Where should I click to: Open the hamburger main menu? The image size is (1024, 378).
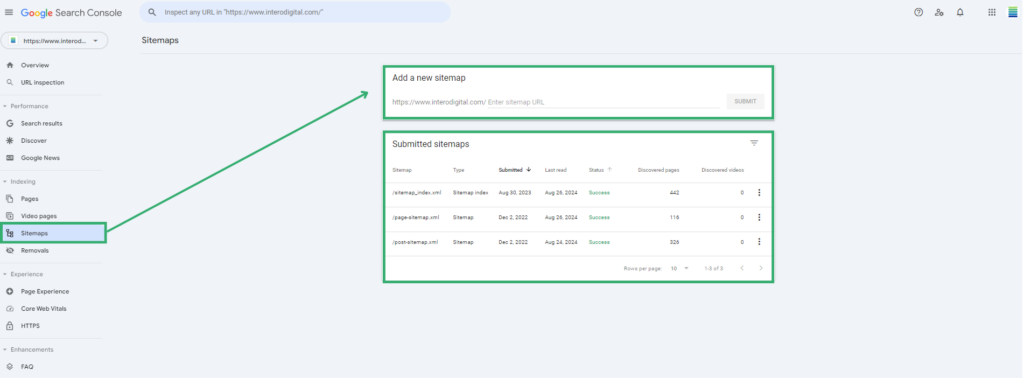pyautogui.click(x=8, y=12)
